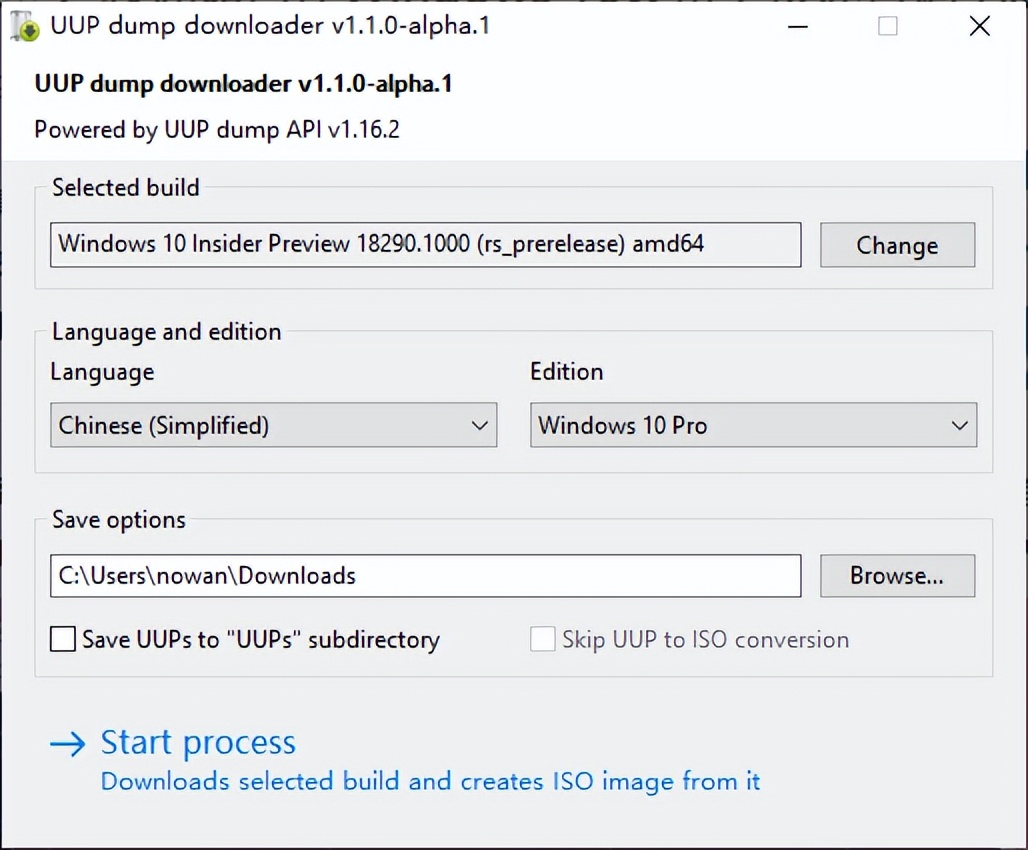The image size is (1028, 850).
Task: Click the "Downloads selected build and creates ISO" description
Action: pos(430,781)
